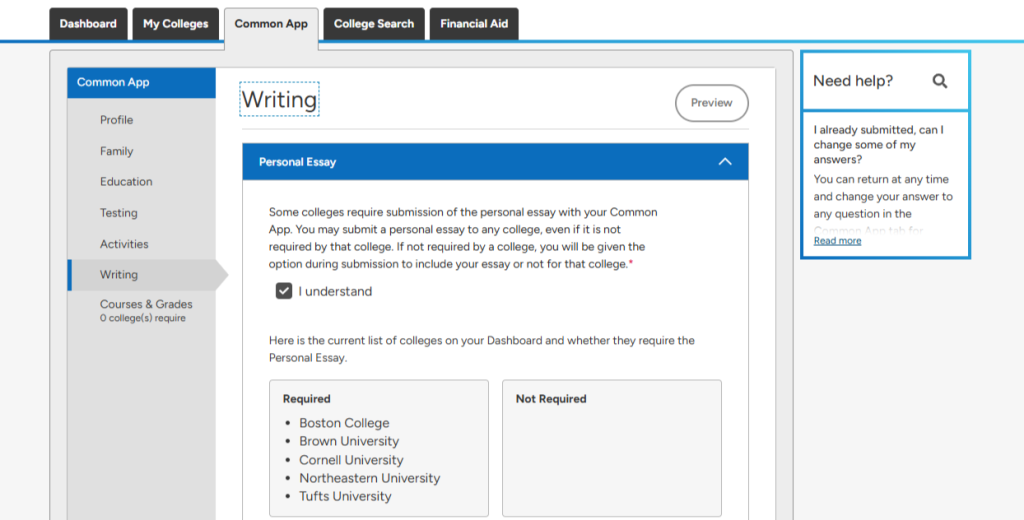The width and height of the screenshot is (1024, 520).
Task: Switch to the My Colleges tab
Action: point(175,24)
